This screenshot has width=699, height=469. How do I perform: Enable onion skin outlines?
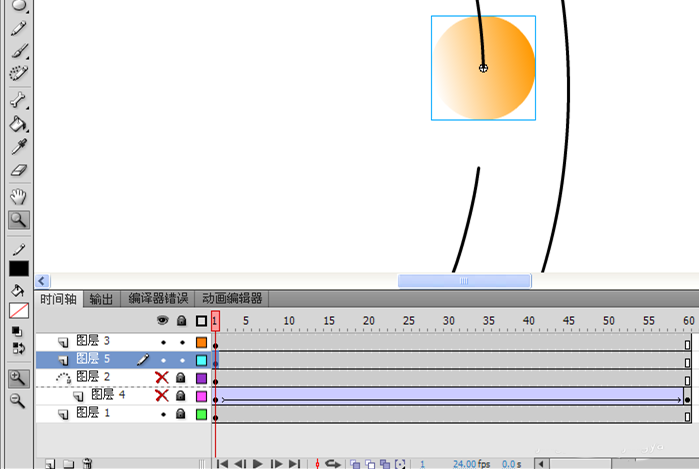click(x=370, y=464)
